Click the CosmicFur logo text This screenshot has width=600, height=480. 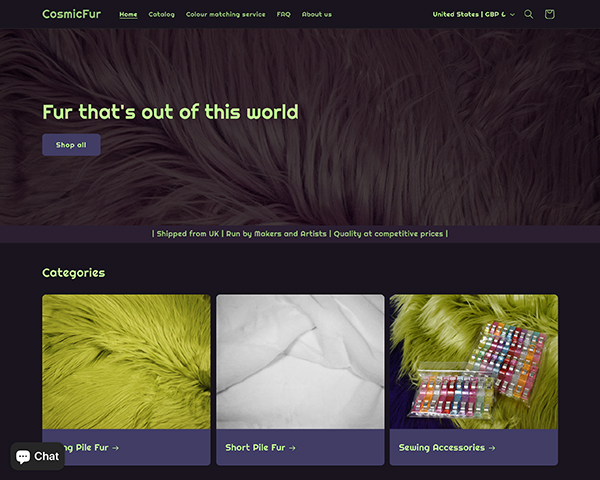tap(72, 14)
